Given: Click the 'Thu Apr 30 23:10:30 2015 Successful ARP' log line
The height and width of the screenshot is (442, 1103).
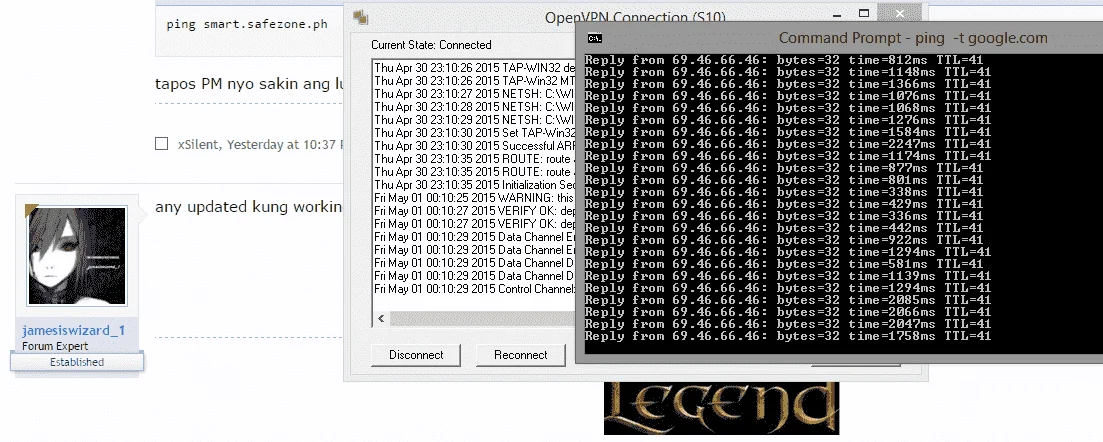Looking at the screenshot, I should coord(474,145).
